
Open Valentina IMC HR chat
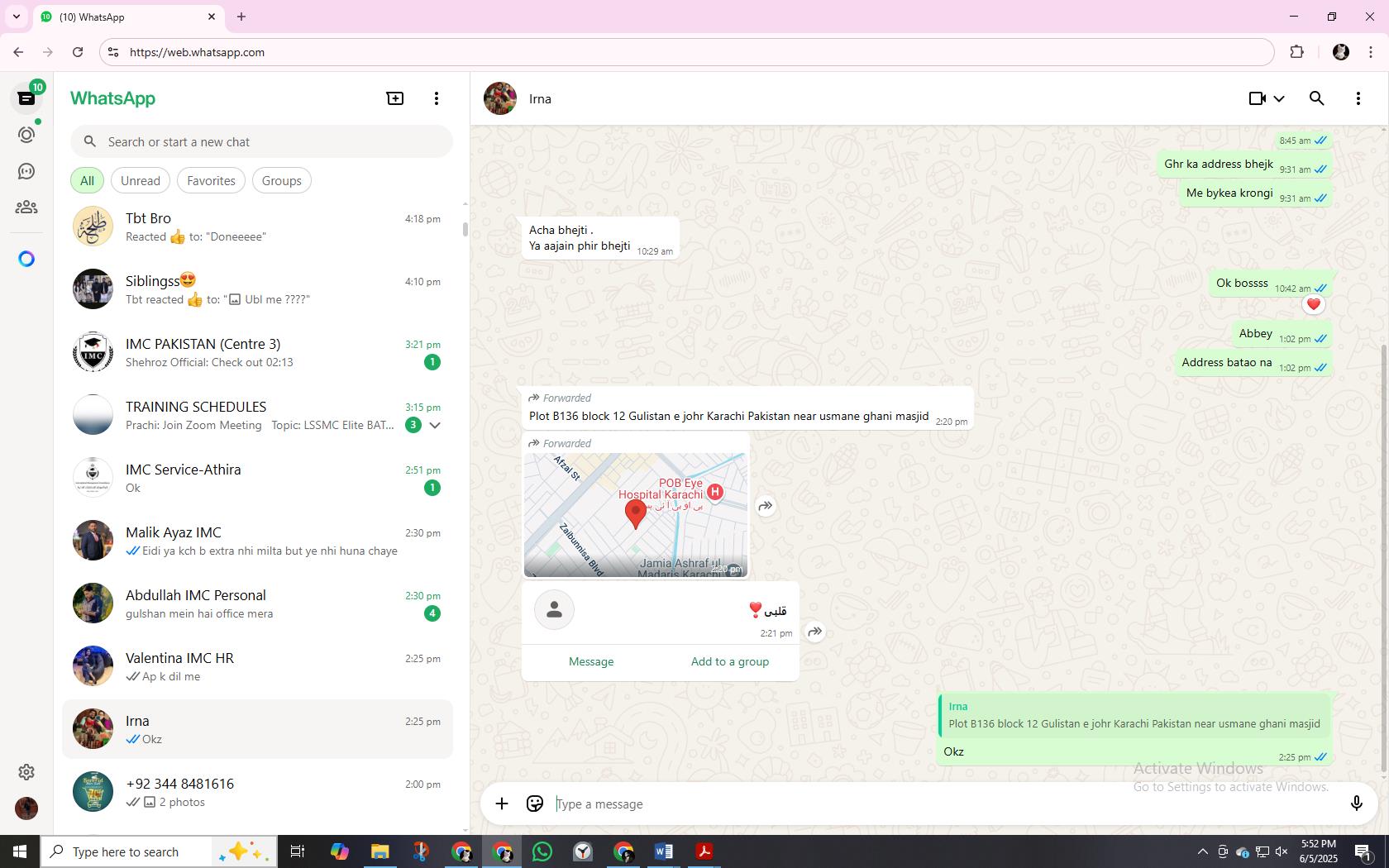257,666
